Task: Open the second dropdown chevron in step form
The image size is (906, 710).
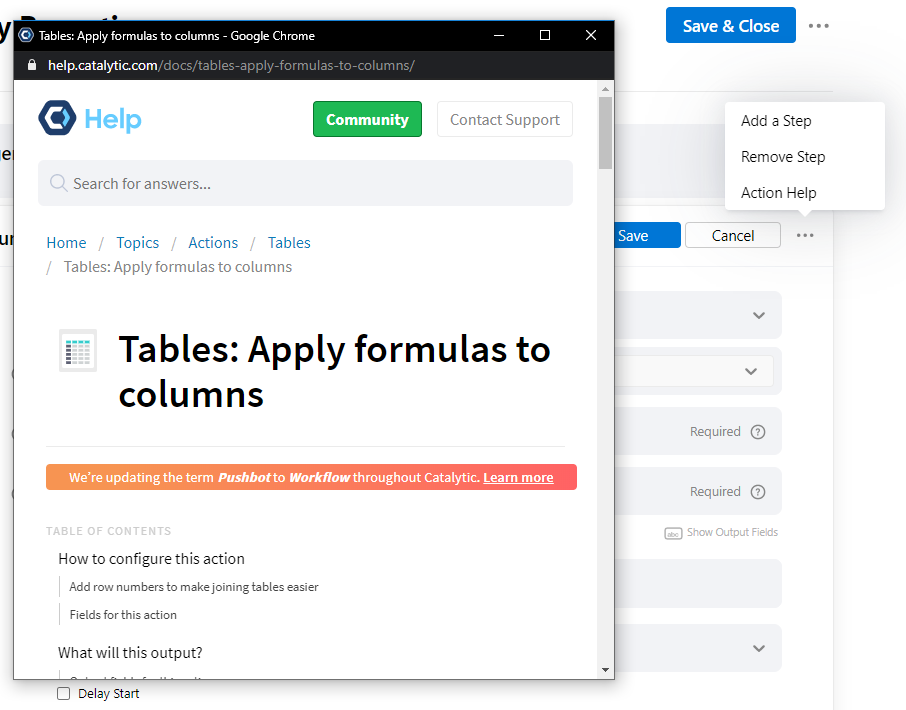Action: (751, 371)
